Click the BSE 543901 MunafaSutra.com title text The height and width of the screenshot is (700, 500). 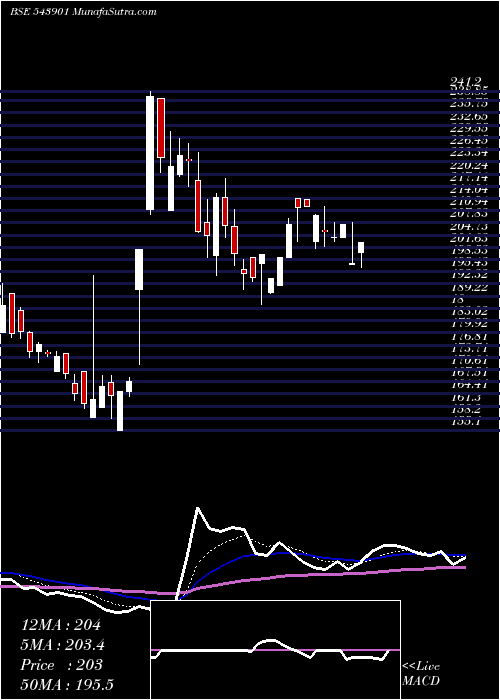83,12
